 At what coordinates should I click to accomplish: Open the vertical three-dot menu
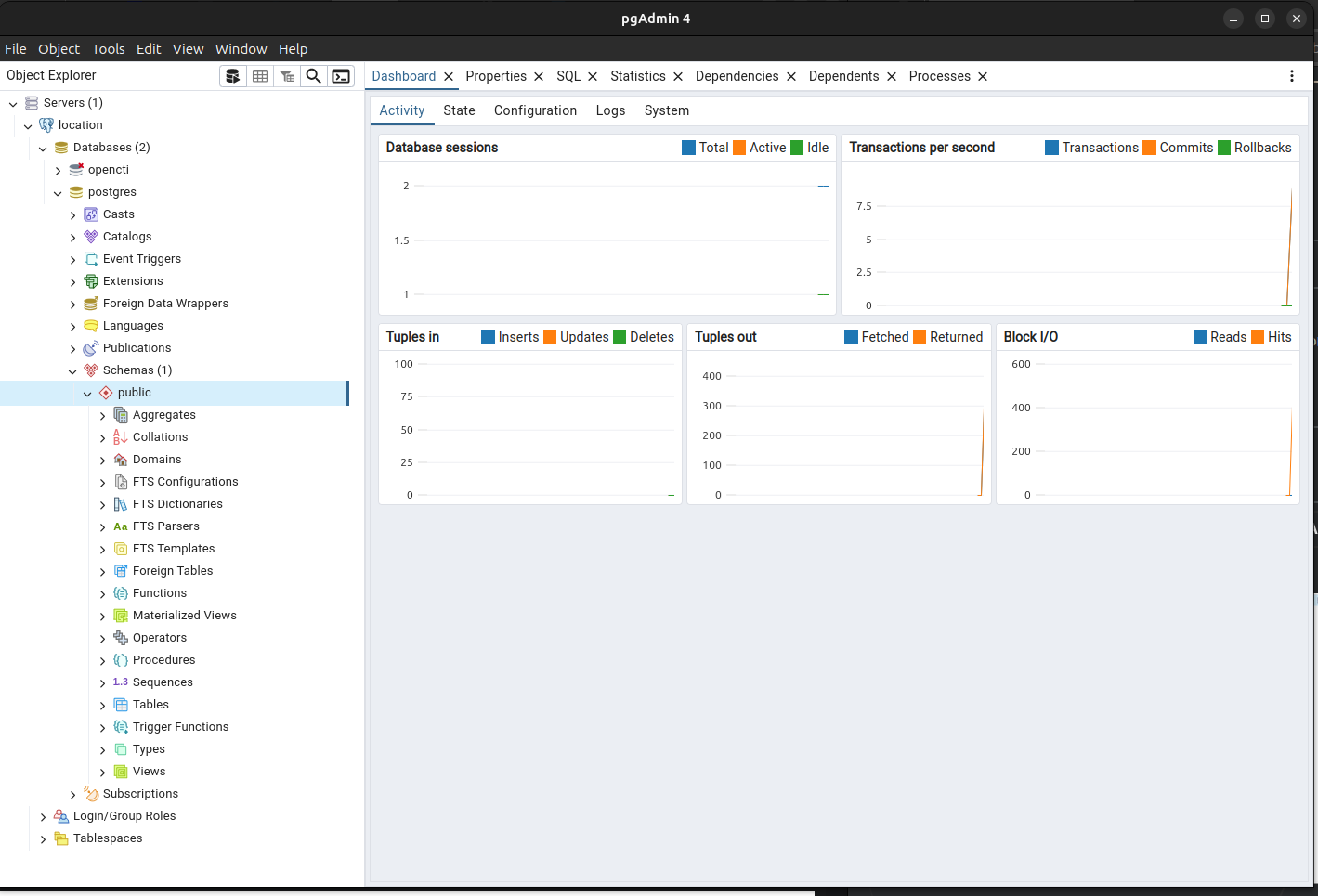1291,76
